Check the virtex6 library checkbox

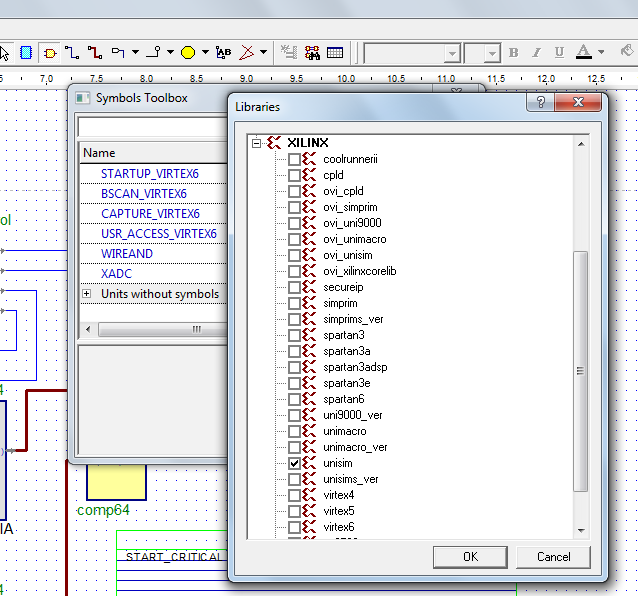tap(294, 527)
